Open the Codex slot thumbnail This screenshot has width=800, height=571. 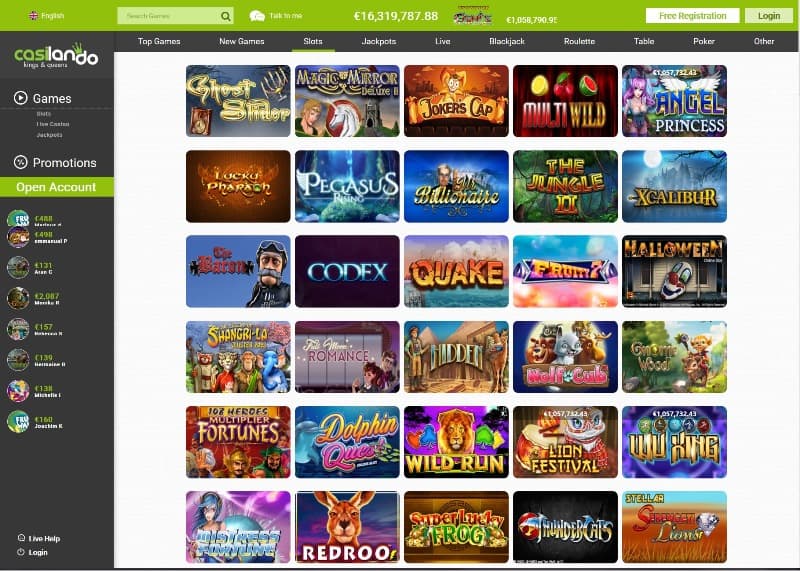click(347, 271)
